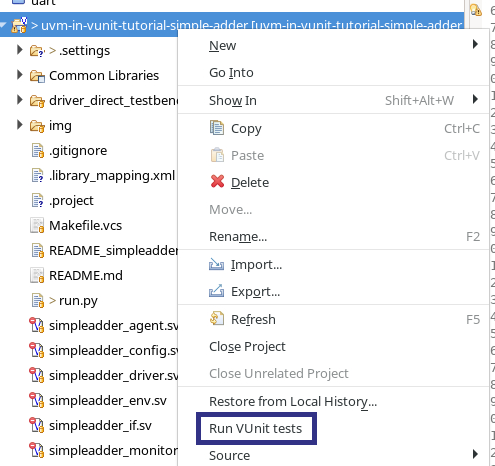
Task: Select the .project file name
Action: coord(71,201)
